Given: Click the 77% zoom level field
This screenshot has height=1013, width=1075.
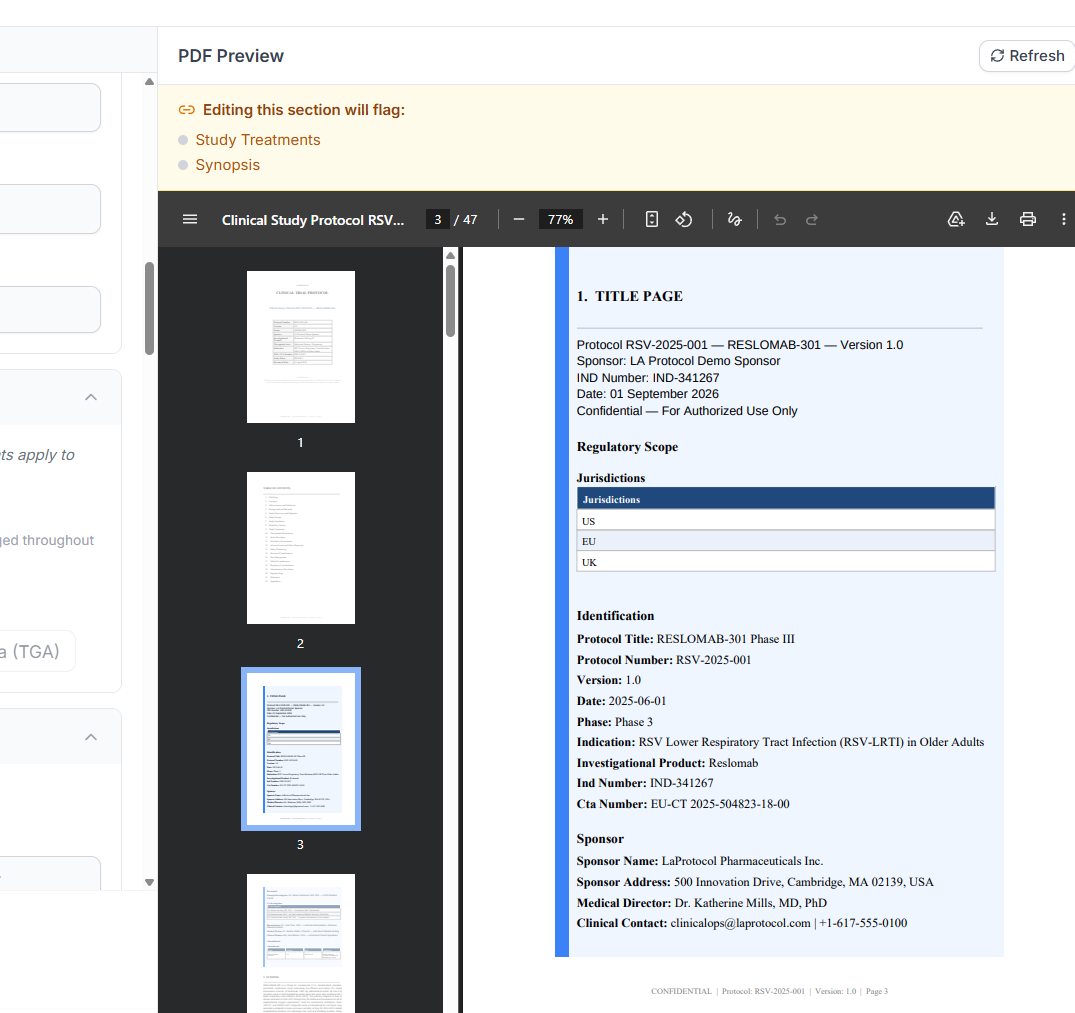Looking at the screenshot, I should pos(560,219).
